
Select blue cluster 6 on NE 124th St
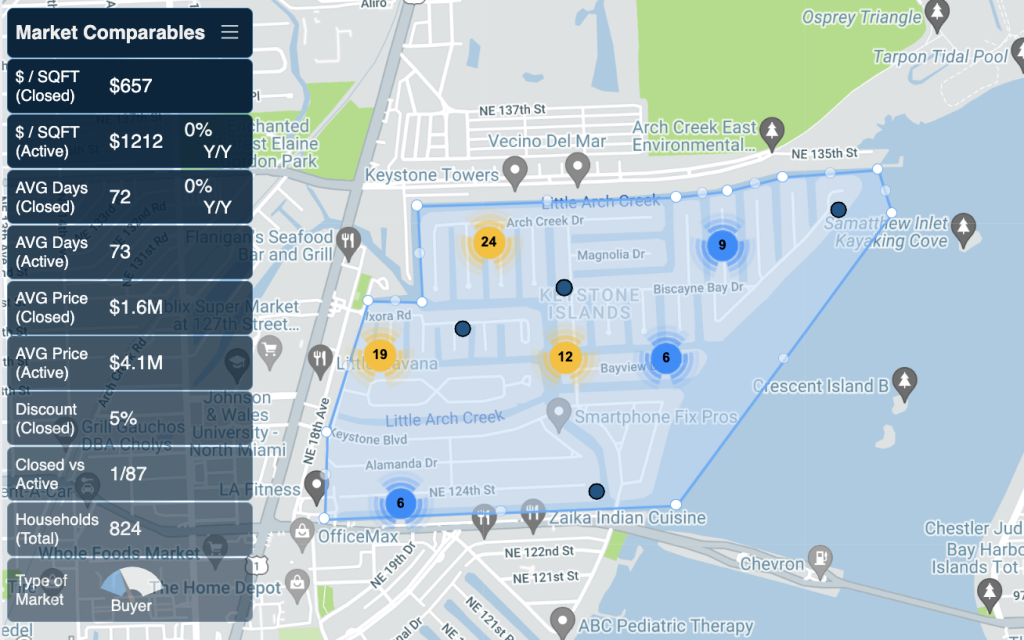pyautogui.click(x=400, y=504)
